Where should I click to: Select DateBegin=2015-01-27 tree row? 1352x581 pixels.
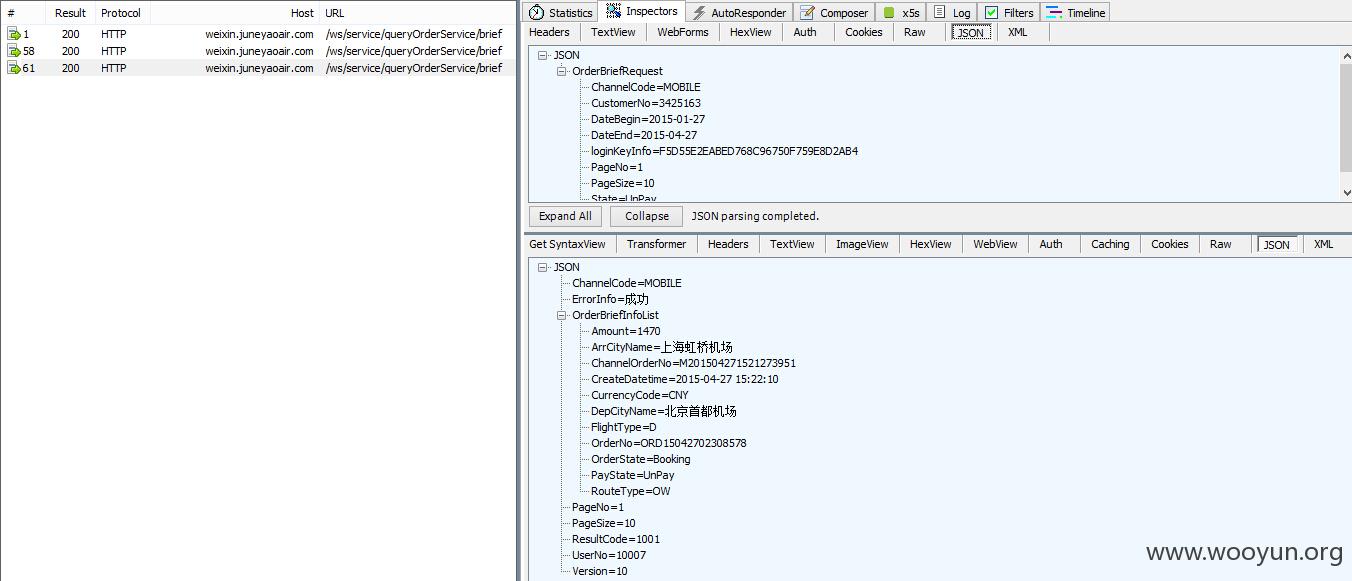click(x=648, y=119)
